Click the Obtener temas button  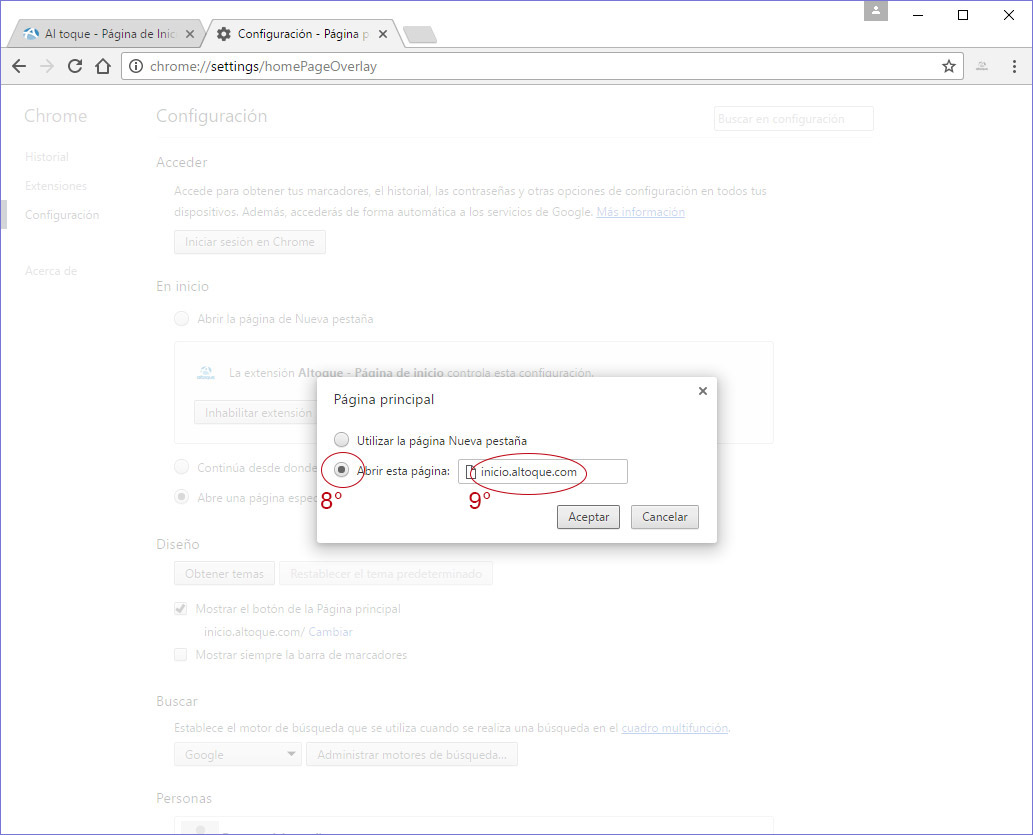224,573
